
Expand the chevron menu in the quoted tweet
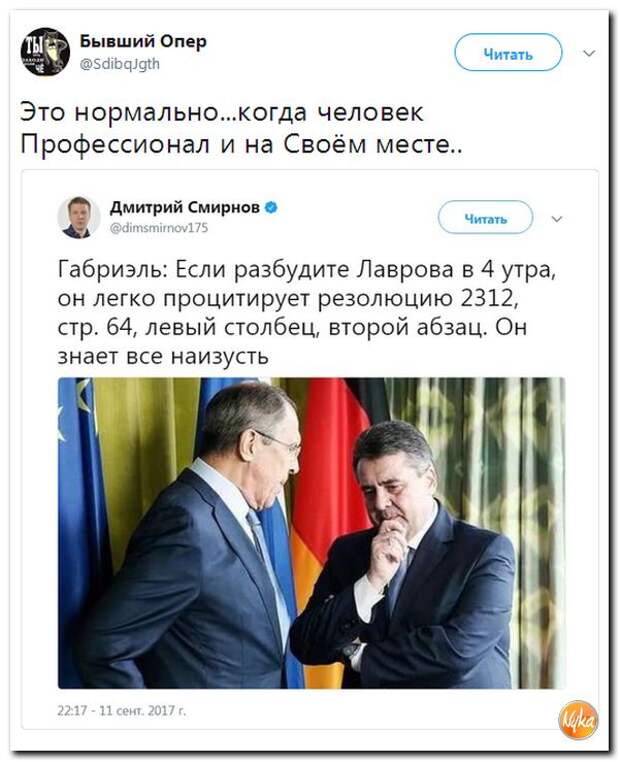(x=557, y=219)
